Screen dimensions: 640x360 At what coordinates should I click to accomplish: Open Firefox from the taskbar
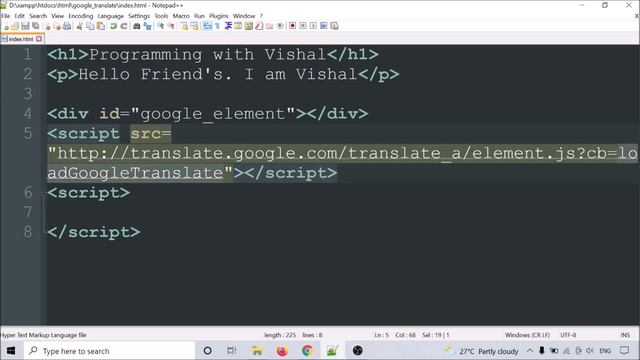click(282, 351)
